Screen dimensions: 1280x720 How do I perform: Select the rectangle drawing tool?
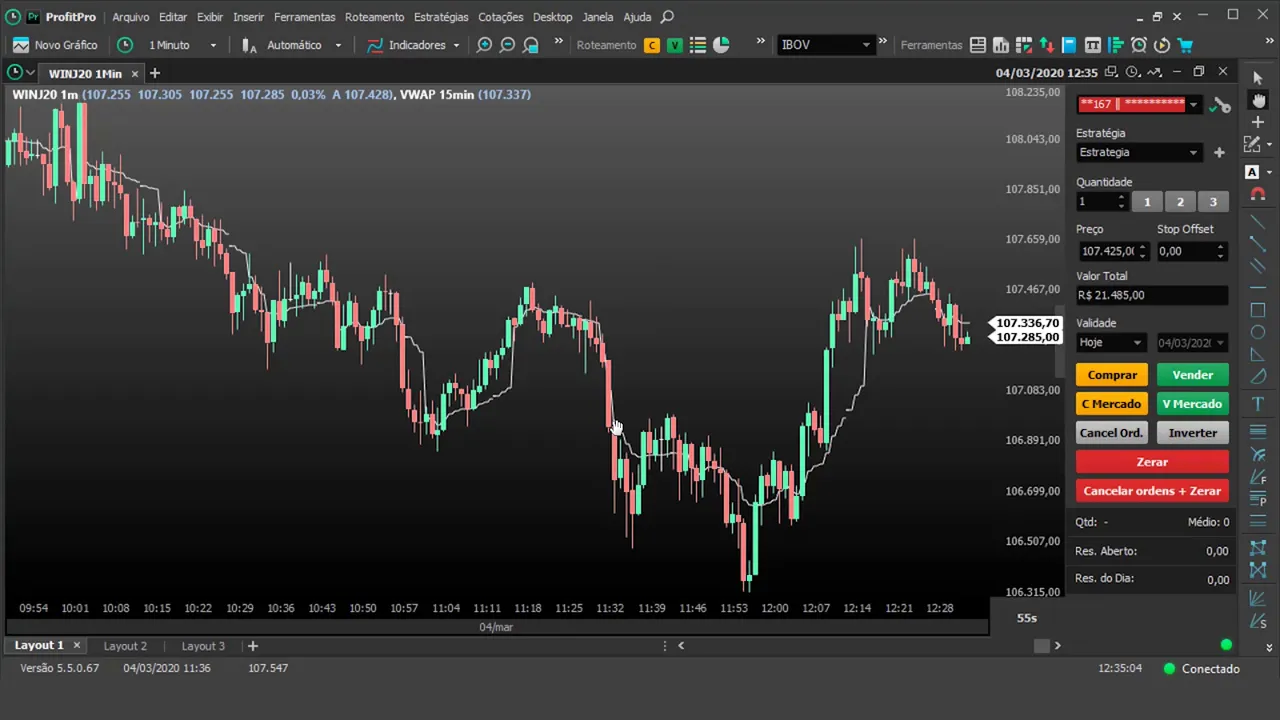1258,310
